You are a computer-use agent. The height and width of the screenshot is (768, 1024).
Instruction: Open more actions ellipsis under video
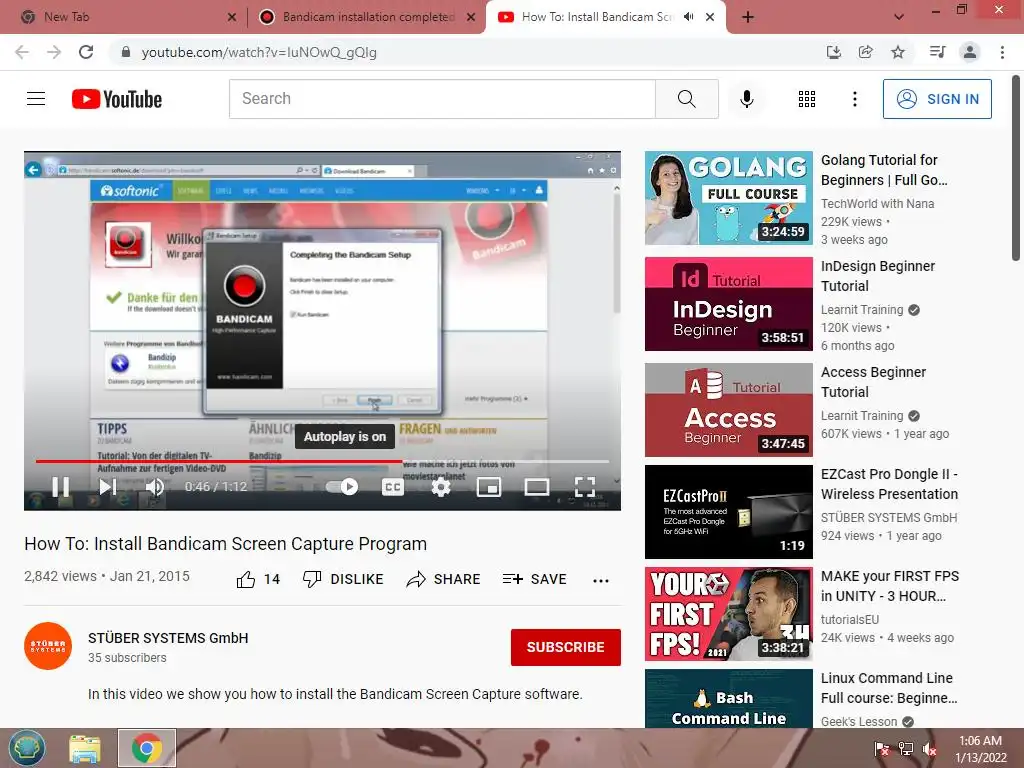[x=601, y=580]
